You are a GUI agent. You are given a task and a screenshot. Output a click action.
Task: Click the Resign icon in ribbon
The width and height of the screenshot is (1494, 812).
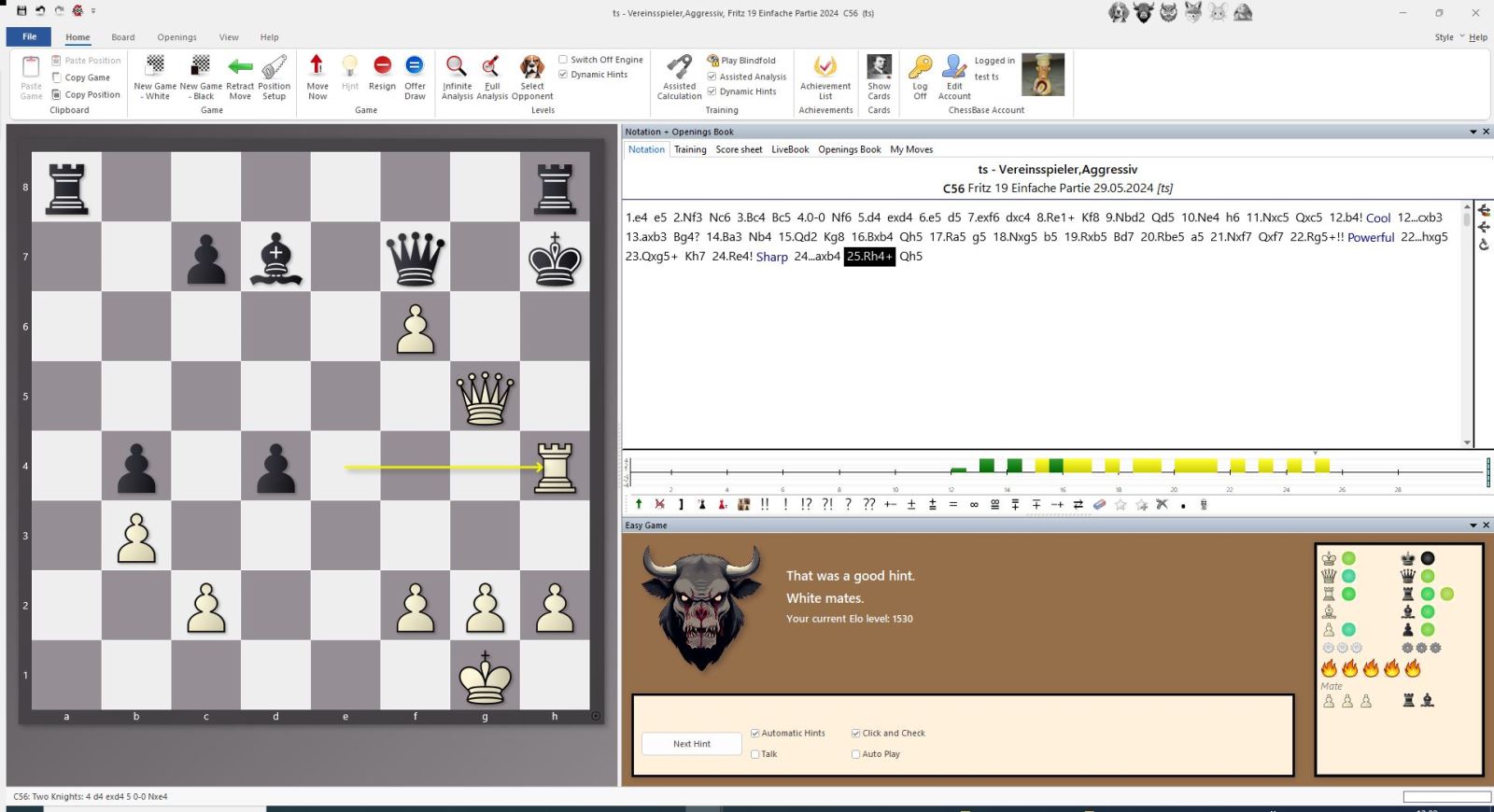pos(382,65)
